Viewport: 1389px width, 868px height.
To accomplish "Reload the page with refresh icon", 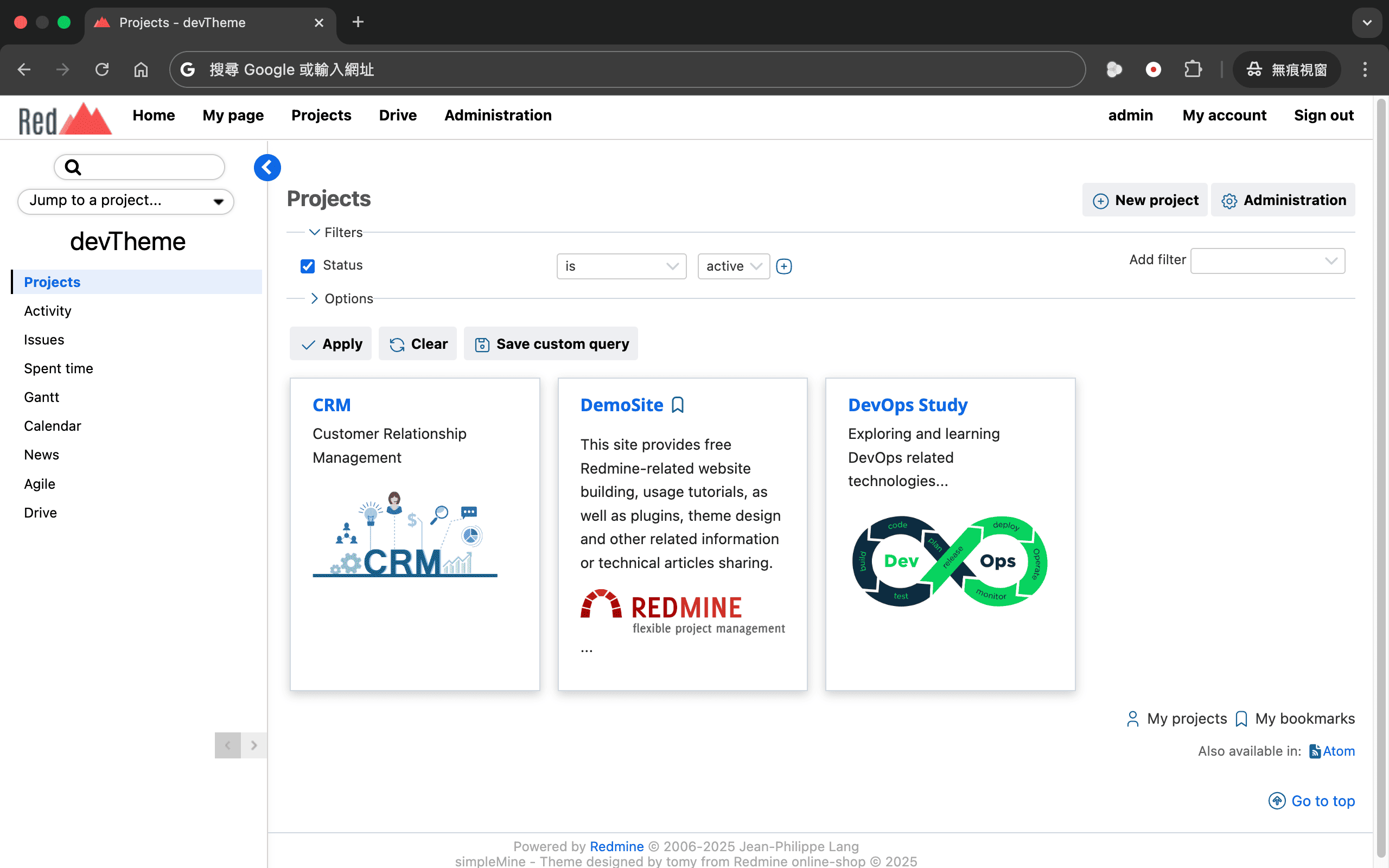I will point(102,69).
